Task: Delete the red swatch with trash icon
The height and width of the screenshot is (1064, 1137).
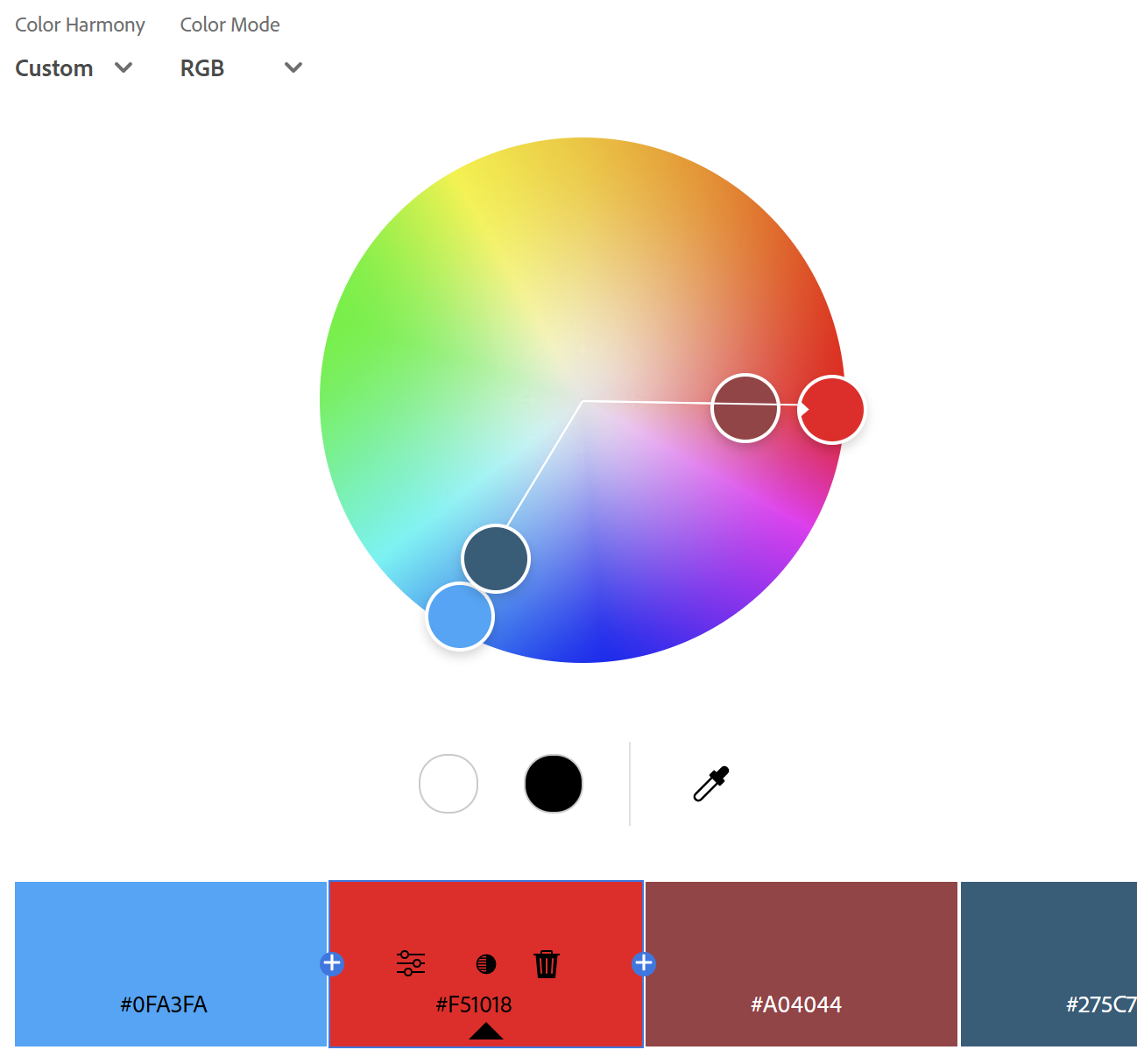Action: [x=547, y=964]
